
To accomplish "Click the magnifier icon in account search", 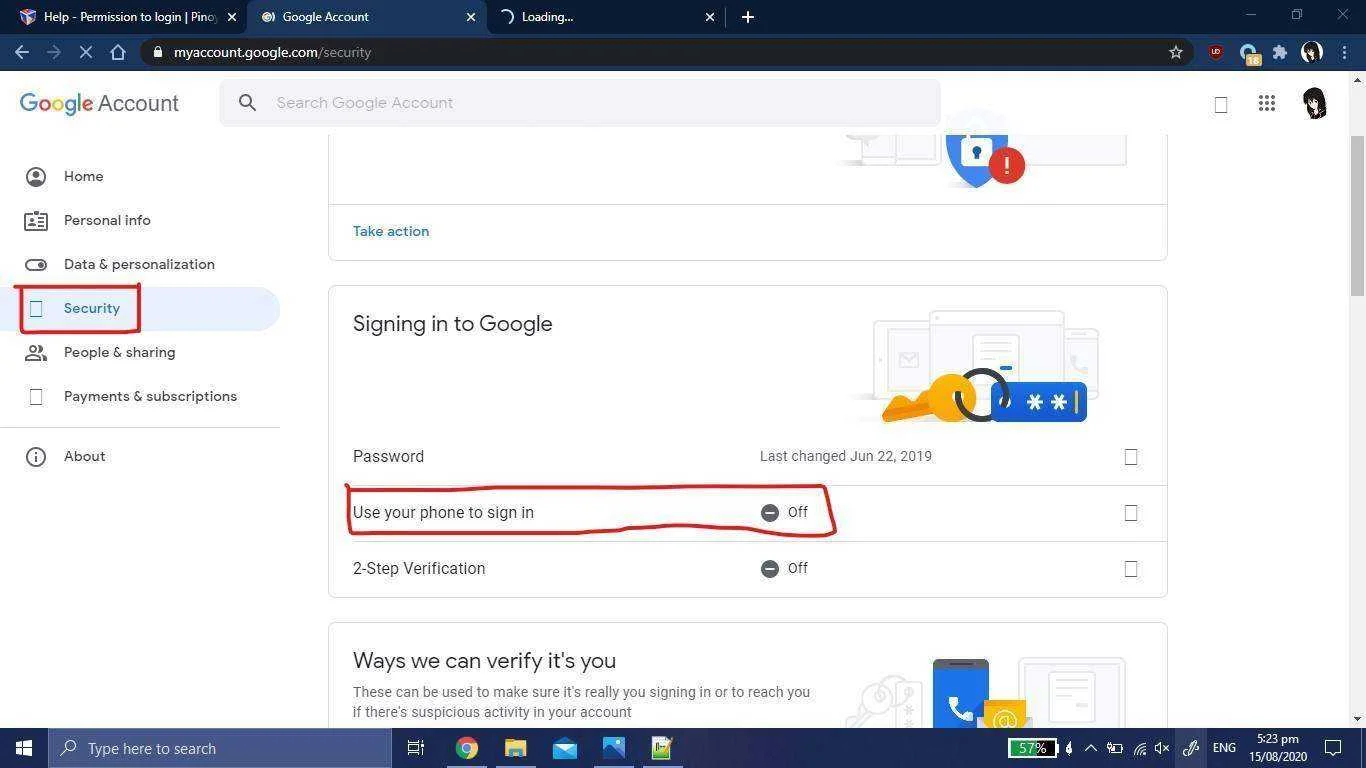I will (x=248, y=103).
